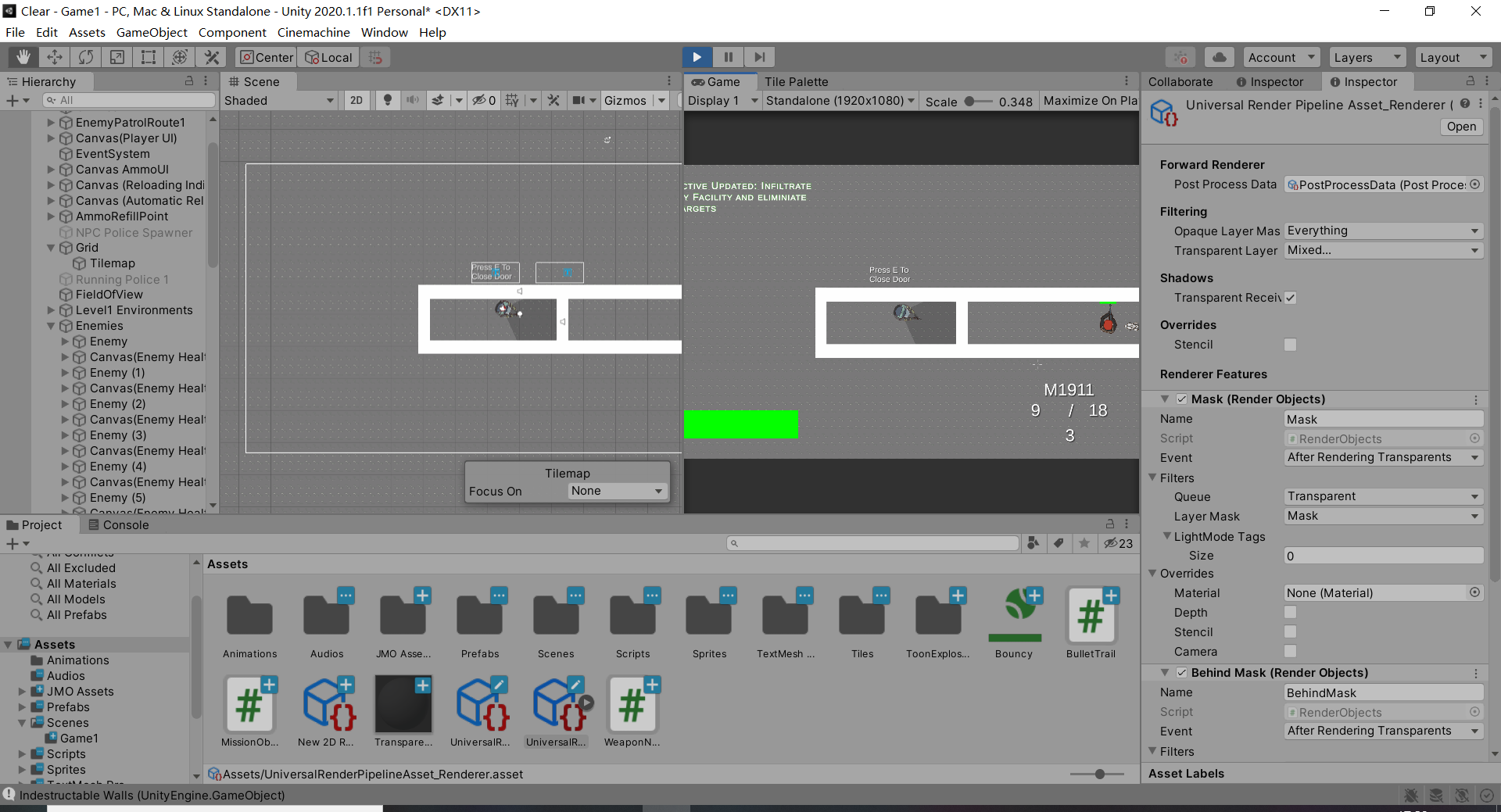
Task: Collapse the Grid hierarchy item
Action: click(x=51, y=248)
